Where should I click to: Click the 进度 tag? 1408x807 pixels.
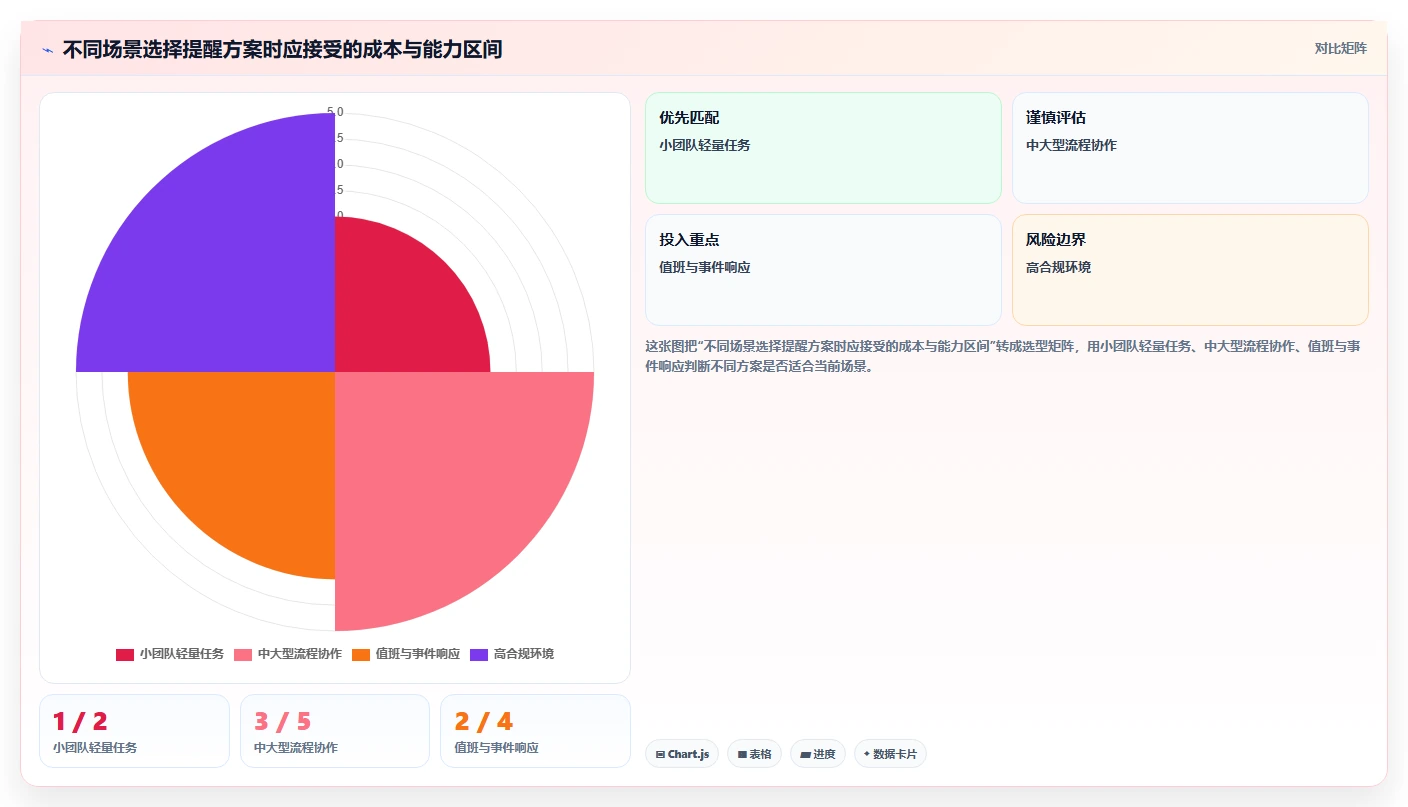818,754
